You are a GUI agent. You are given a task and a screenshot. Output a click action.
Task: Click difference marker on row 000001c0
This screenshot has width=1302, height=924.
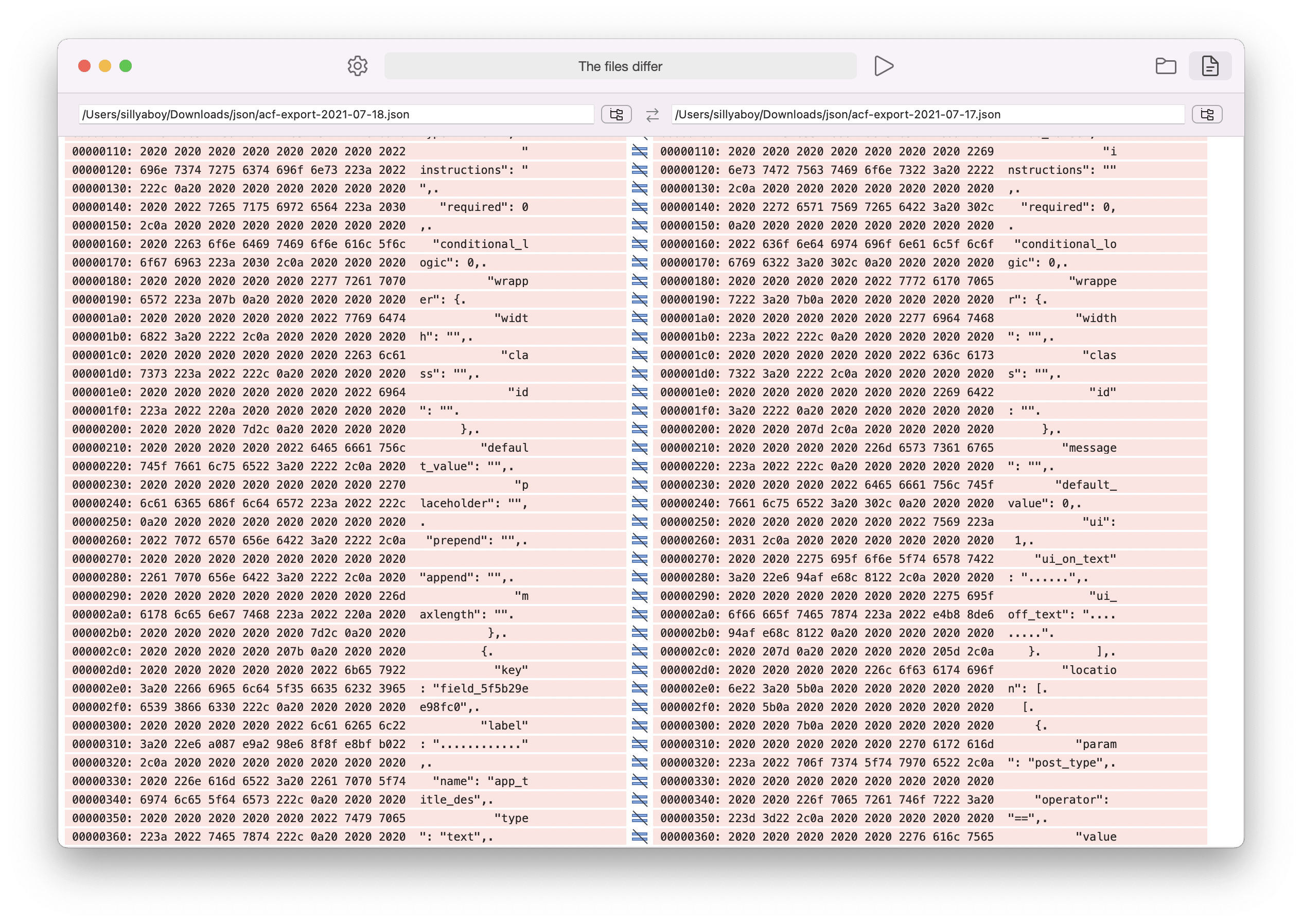click(x=640, y=355)
